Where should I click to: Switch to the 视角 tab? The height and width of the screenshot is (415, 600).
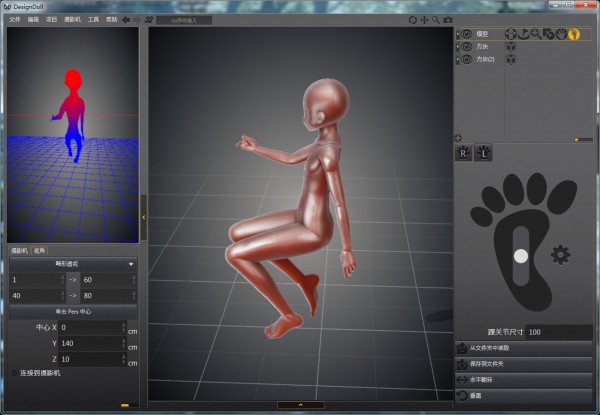[40, 250]
